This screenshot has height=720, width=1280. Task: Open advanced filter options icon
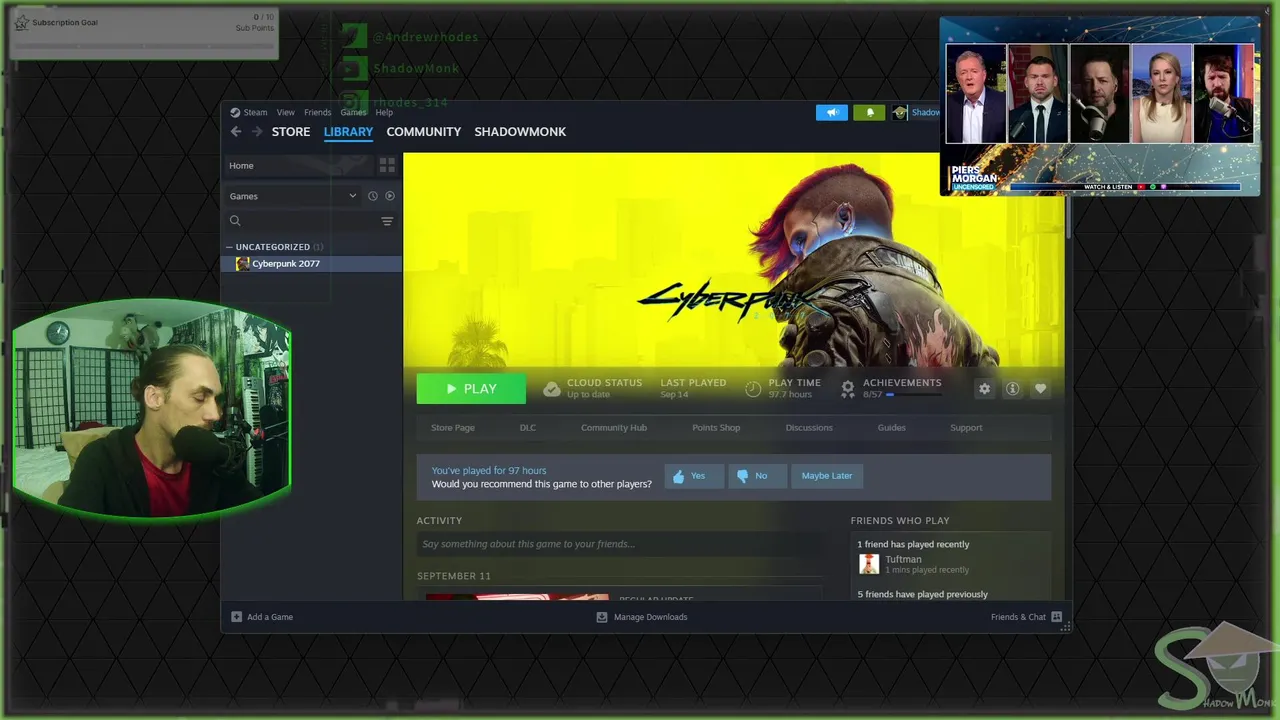[387, 221]
